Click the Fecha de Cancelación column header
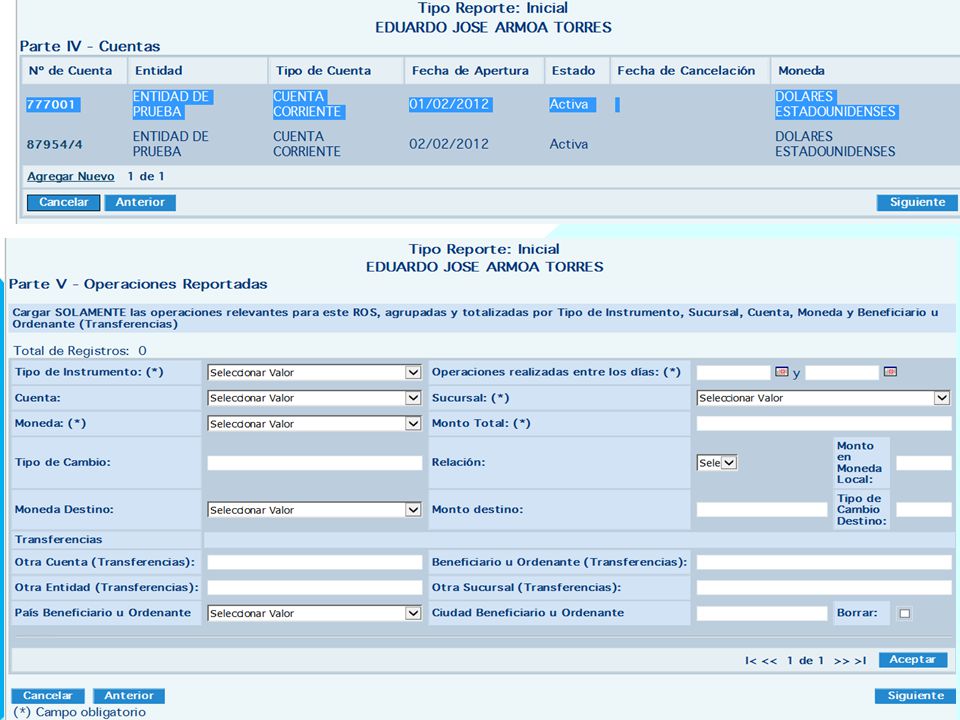Viewport: 960px width, 720px height. (686, 70)
